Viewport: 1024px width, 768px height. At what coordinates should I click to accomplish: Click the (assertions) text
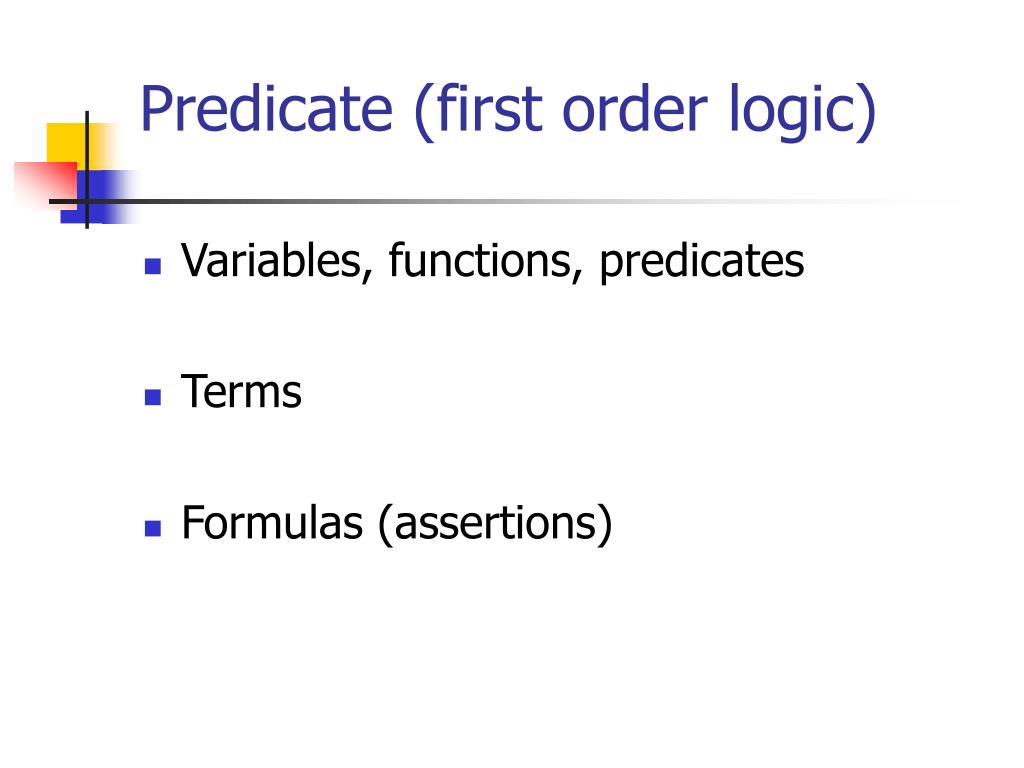pos(496,524)
